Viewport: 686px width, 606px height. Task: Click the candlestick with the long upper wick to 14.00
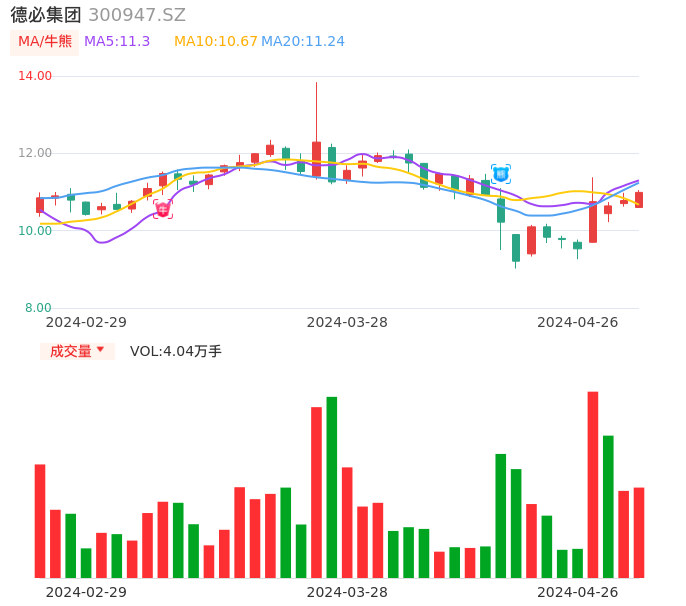[x=316, y=158]
